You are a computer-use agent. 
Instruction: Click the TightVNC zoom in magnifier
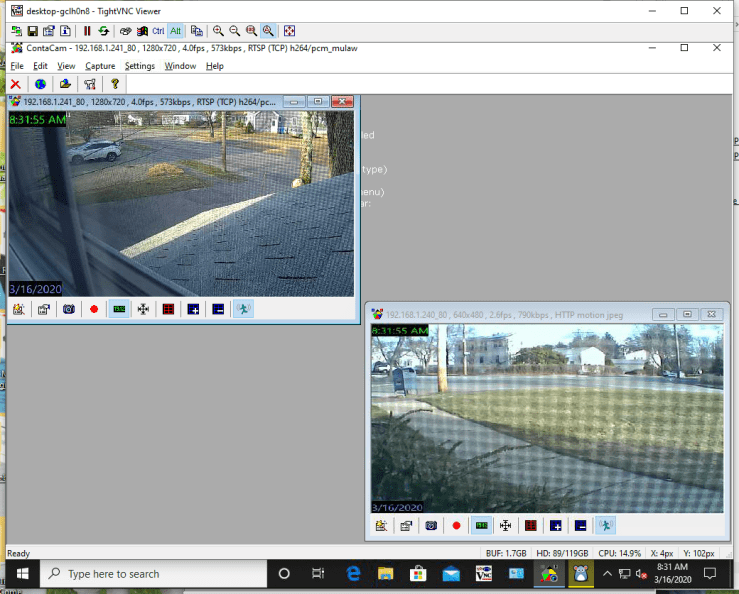click(x=218, y=31)
